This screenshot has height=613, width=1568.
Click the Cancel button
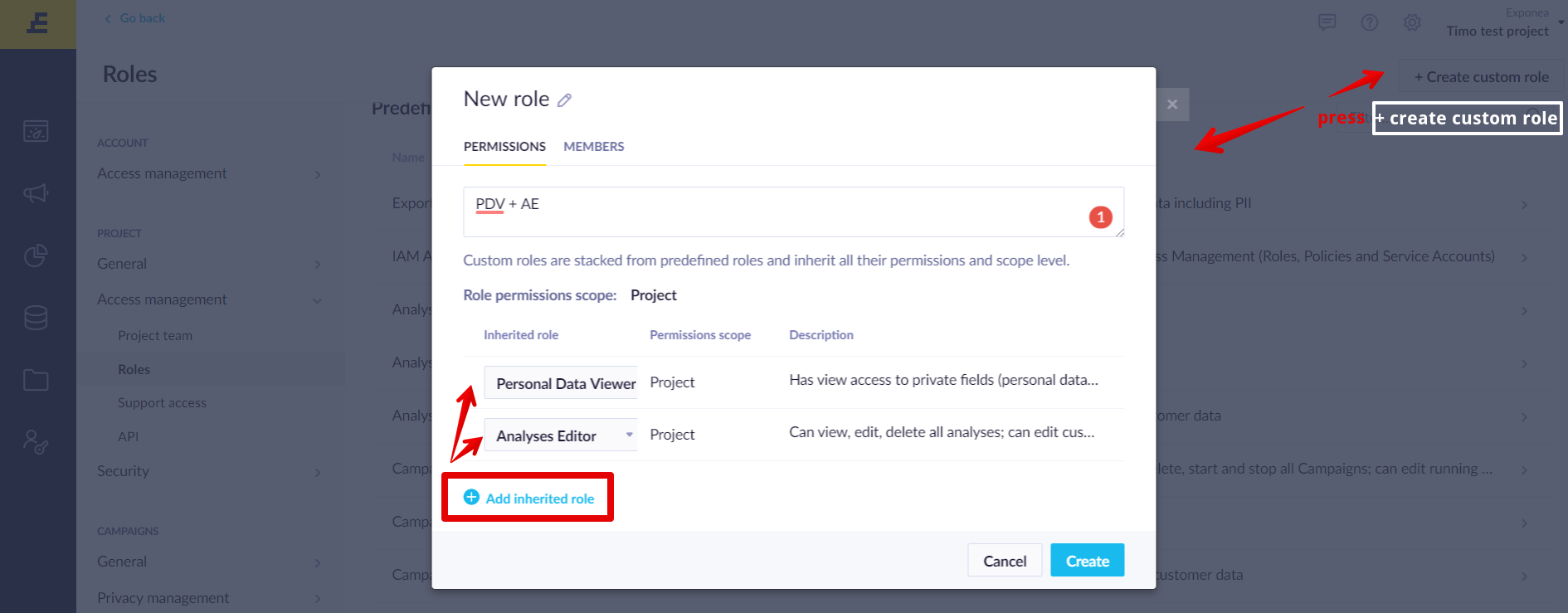[1005, 561]
